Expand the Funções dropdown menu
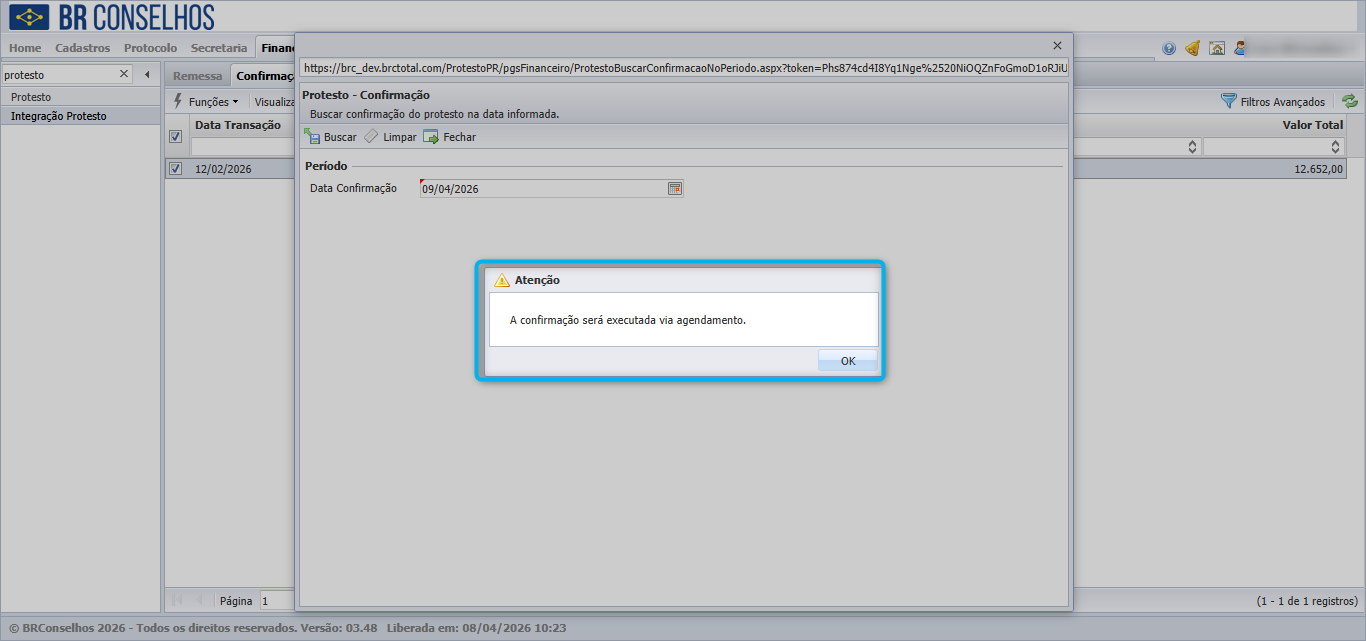Viewport: 1366px width, 641px height. click(x=206, y=101)
